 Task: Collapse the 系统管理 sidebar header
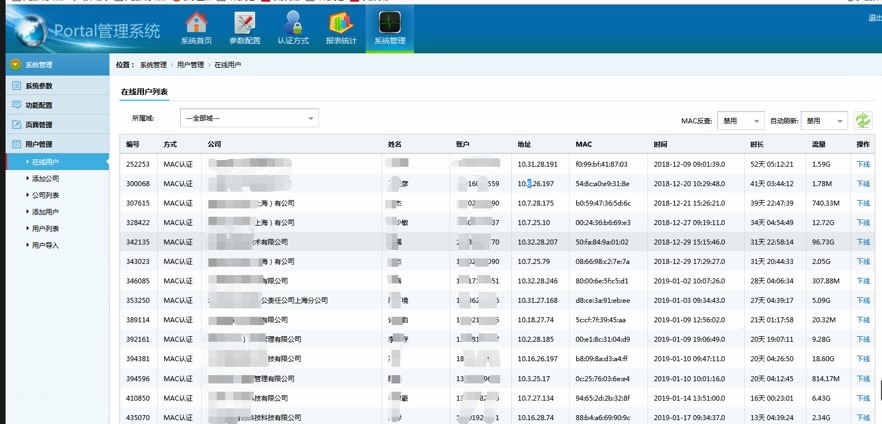(38, 65)
